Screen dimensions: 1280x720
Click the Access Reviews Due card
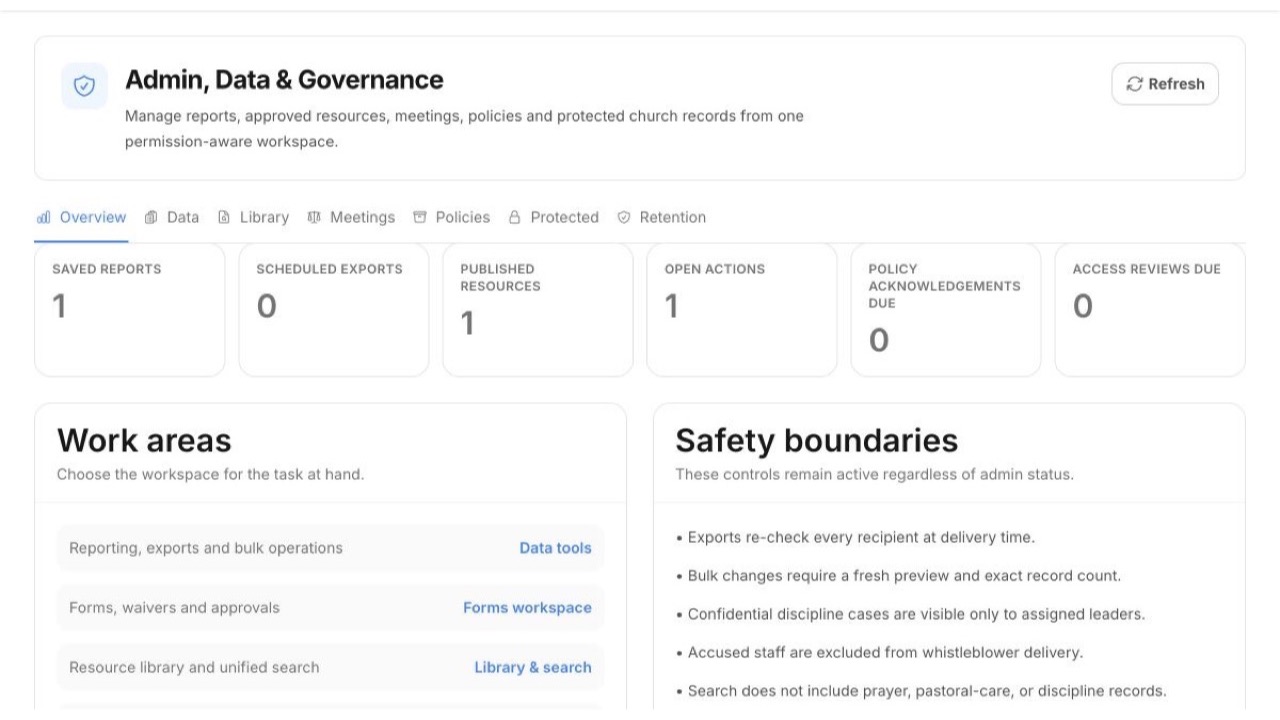pyautogui.click(x=1150, y=310)
